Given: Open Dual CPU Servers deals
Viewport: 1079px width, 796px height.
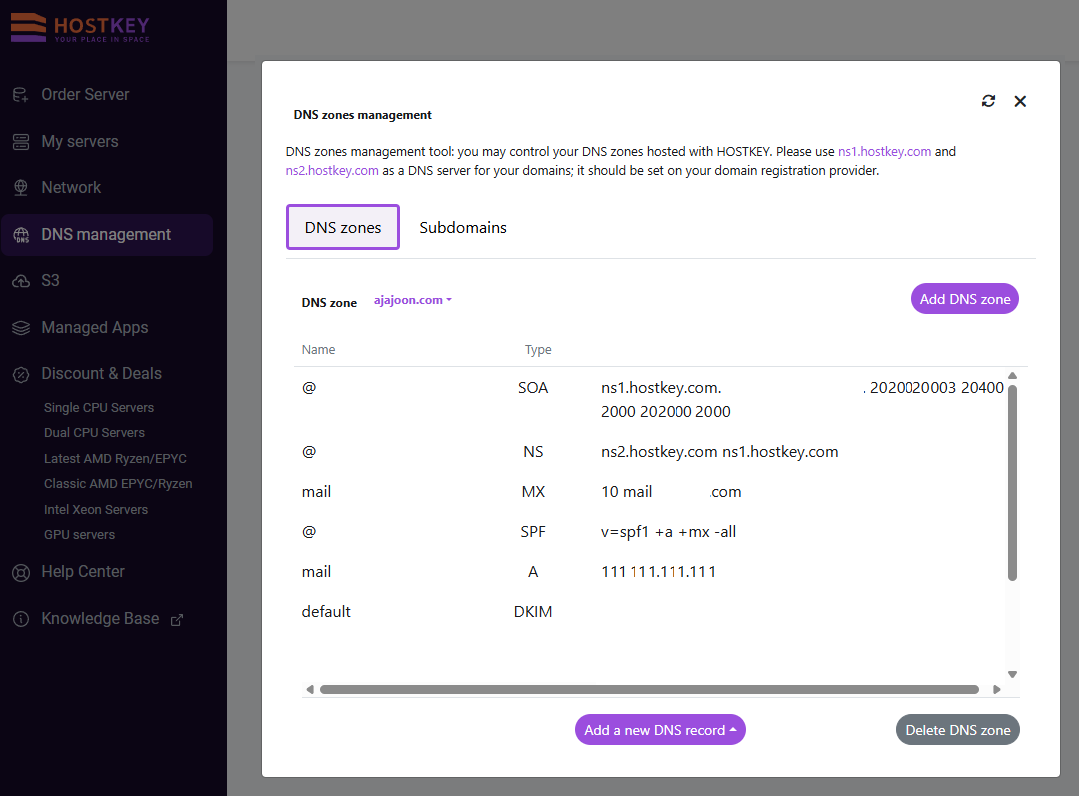Looking at the screenshot, I should click(94, 433).
